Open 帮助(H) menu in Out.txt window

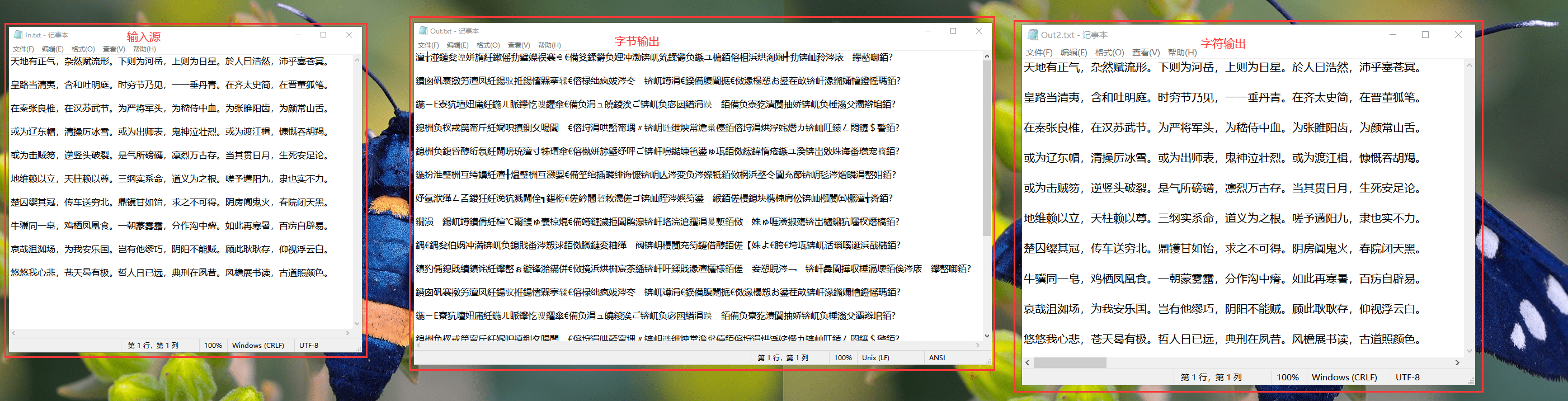(549, 45)
